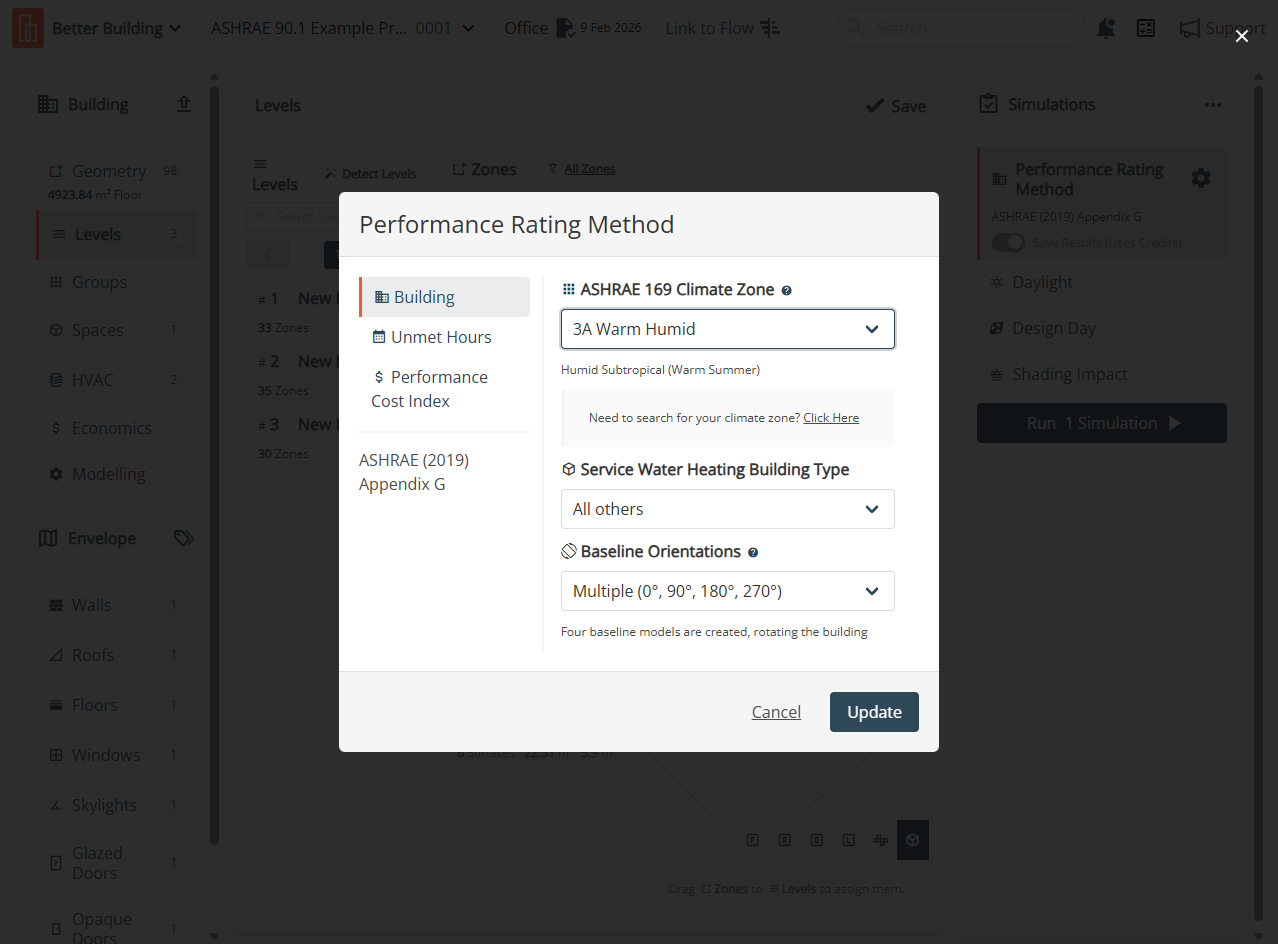Viewport: 1278px width, 944px height.
Task: Switch to the Unmet Hours tab
Action: 441,337
